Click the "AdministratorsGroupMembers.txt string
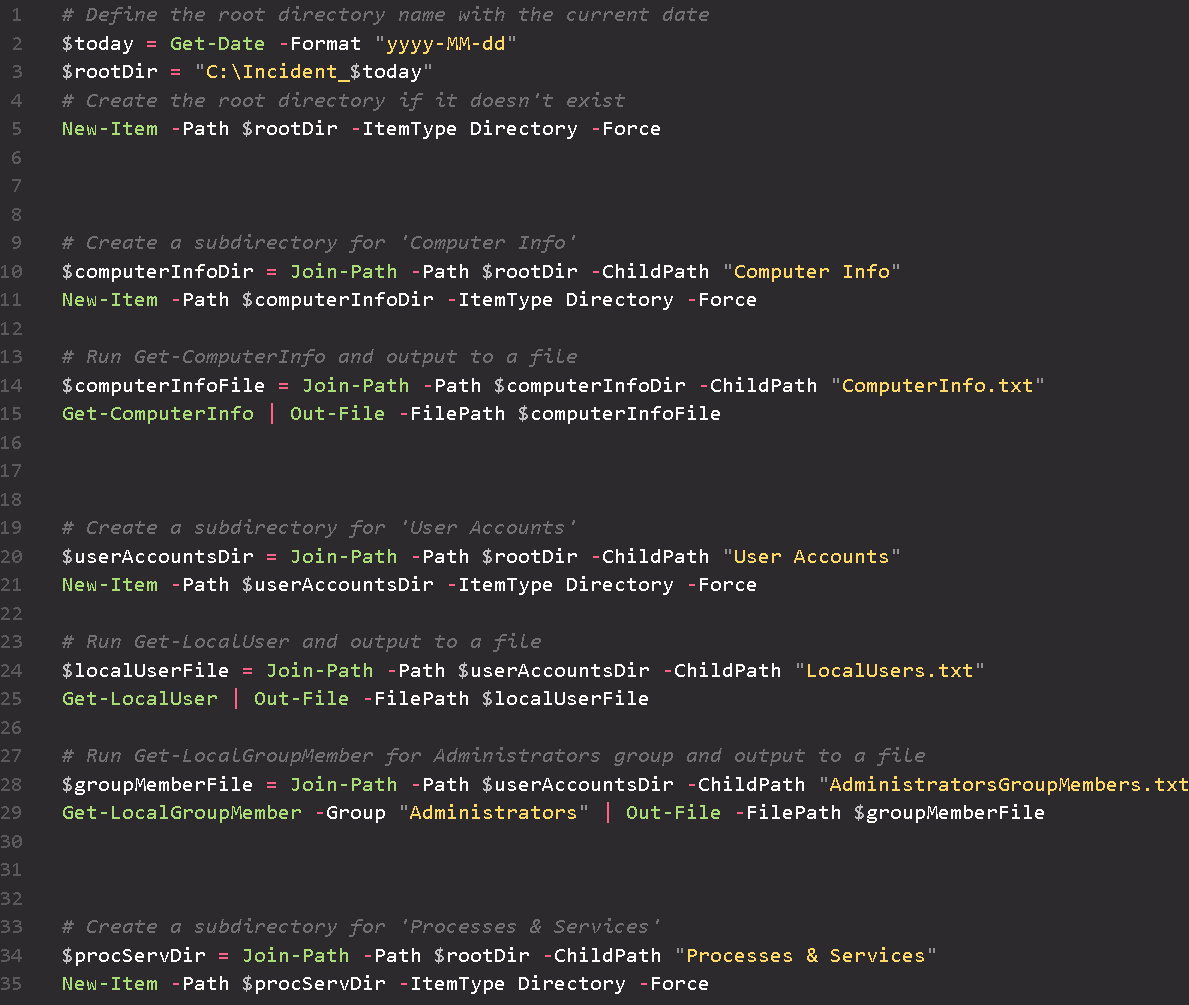This screenshot has width=1189, height=1005. click(x=1003, y=785)
